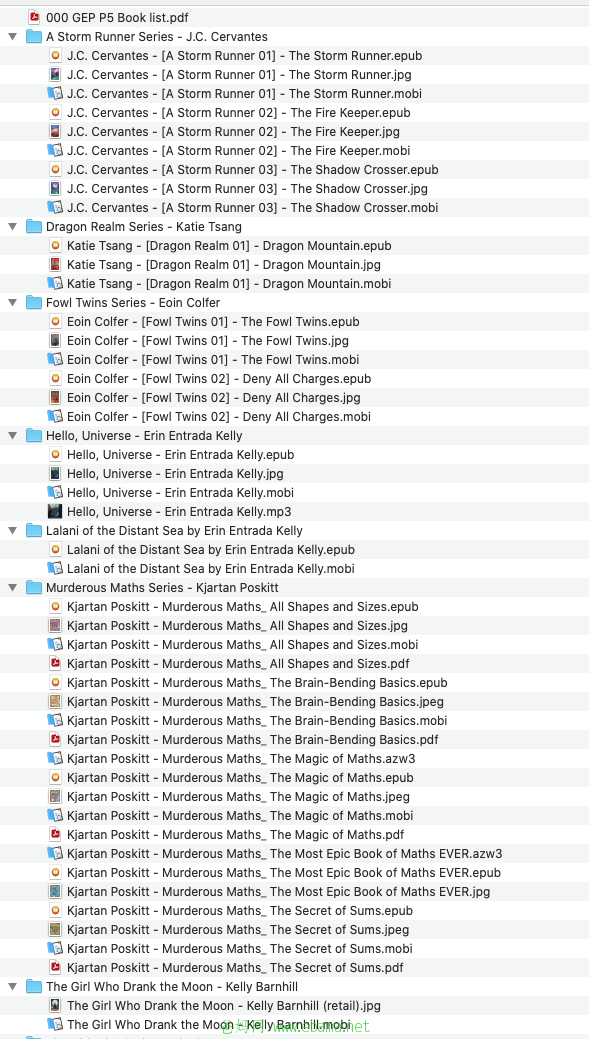
Task: Collapse the Lalani of the Distant Sea folder
Action: 12,531
